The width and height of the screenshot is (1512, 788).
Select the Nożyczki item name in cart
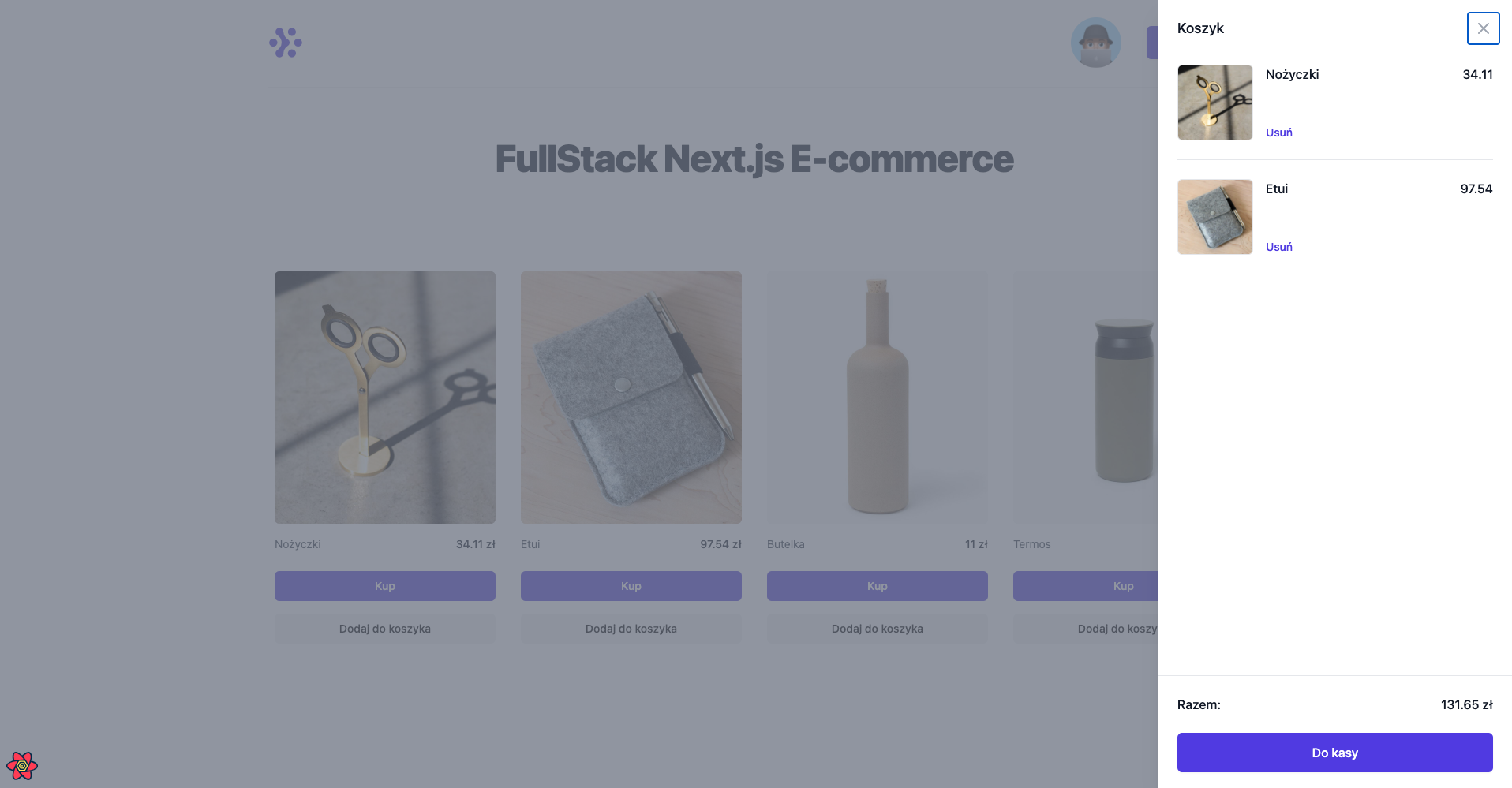pos(1292,75)
